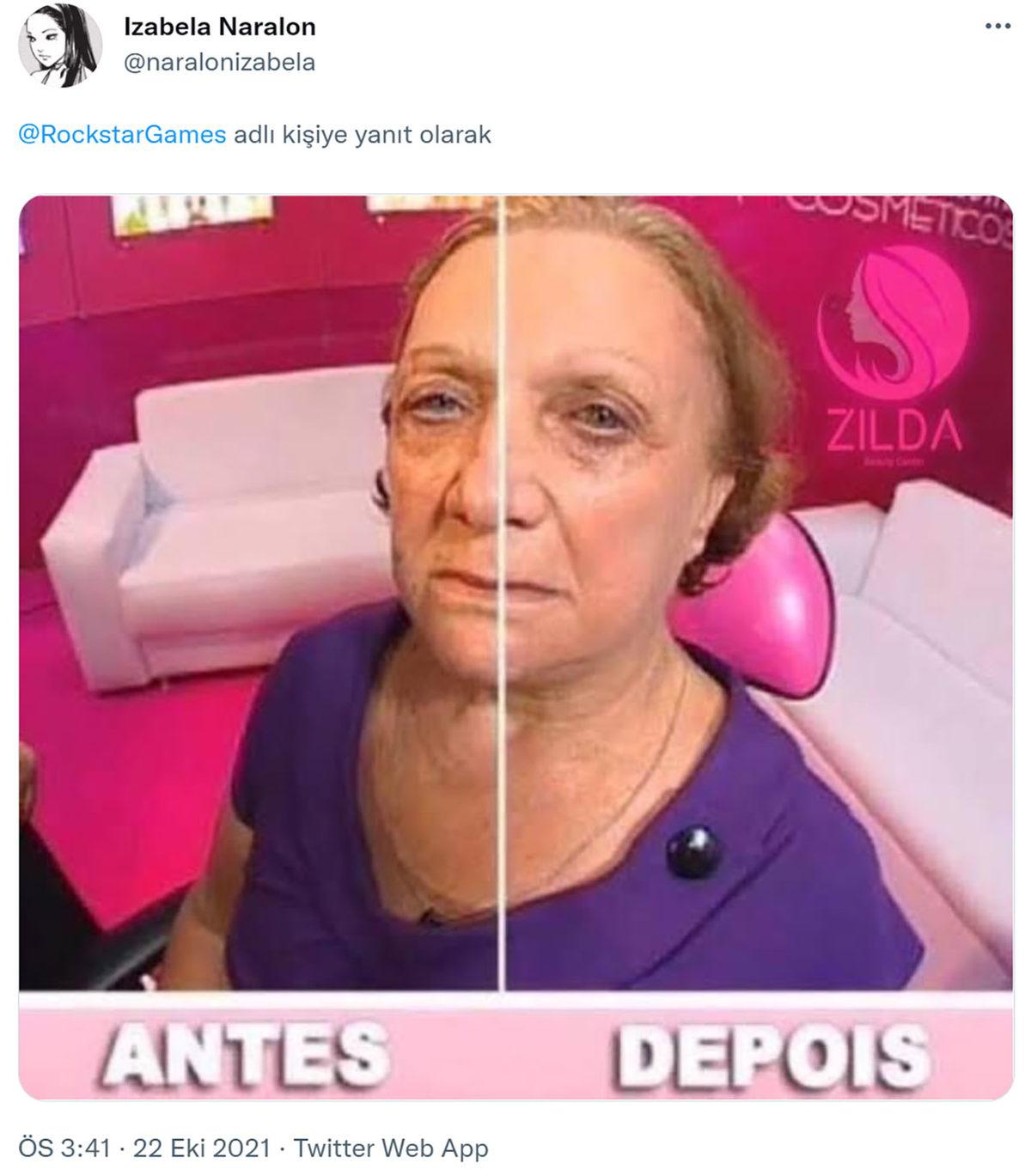This screenshot has height=1176, width=1031.
Task: Click the ANTES caption in the image
Action: coord(245,1051)
